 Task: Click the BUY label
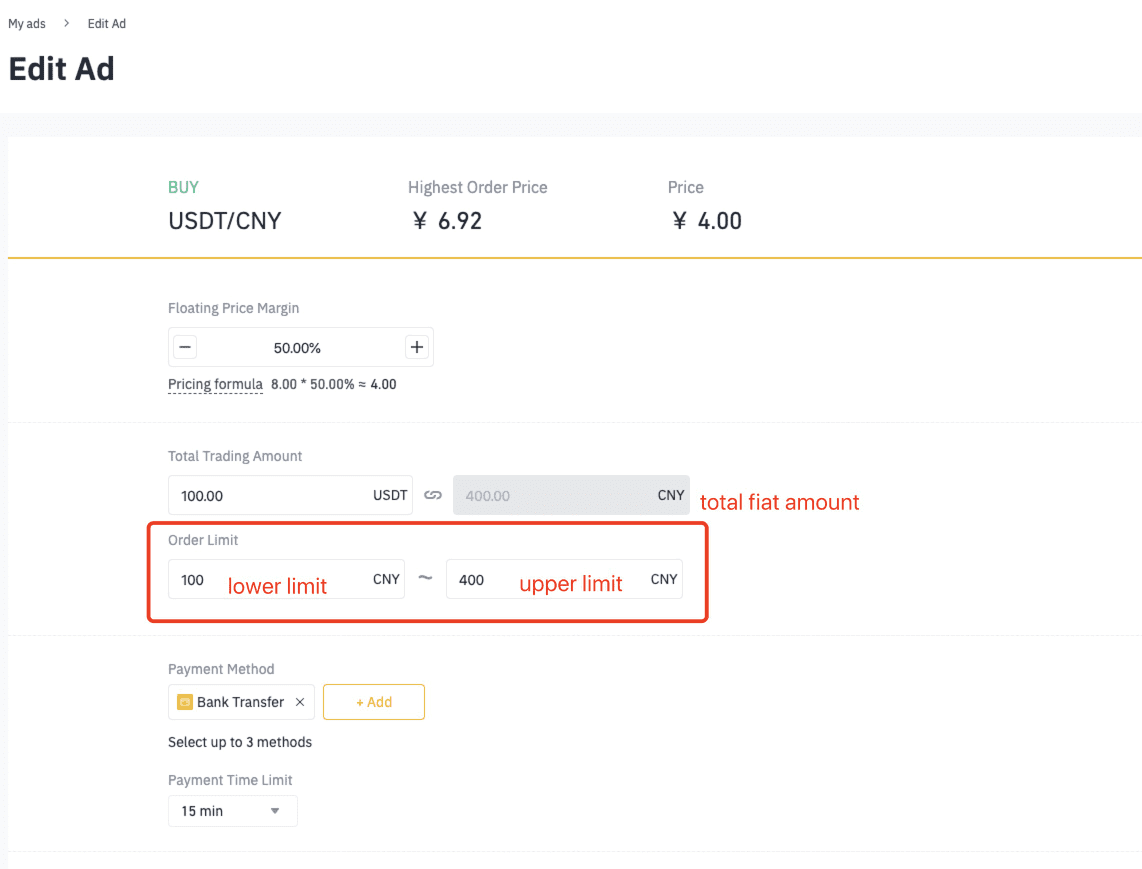click(184, 187)
